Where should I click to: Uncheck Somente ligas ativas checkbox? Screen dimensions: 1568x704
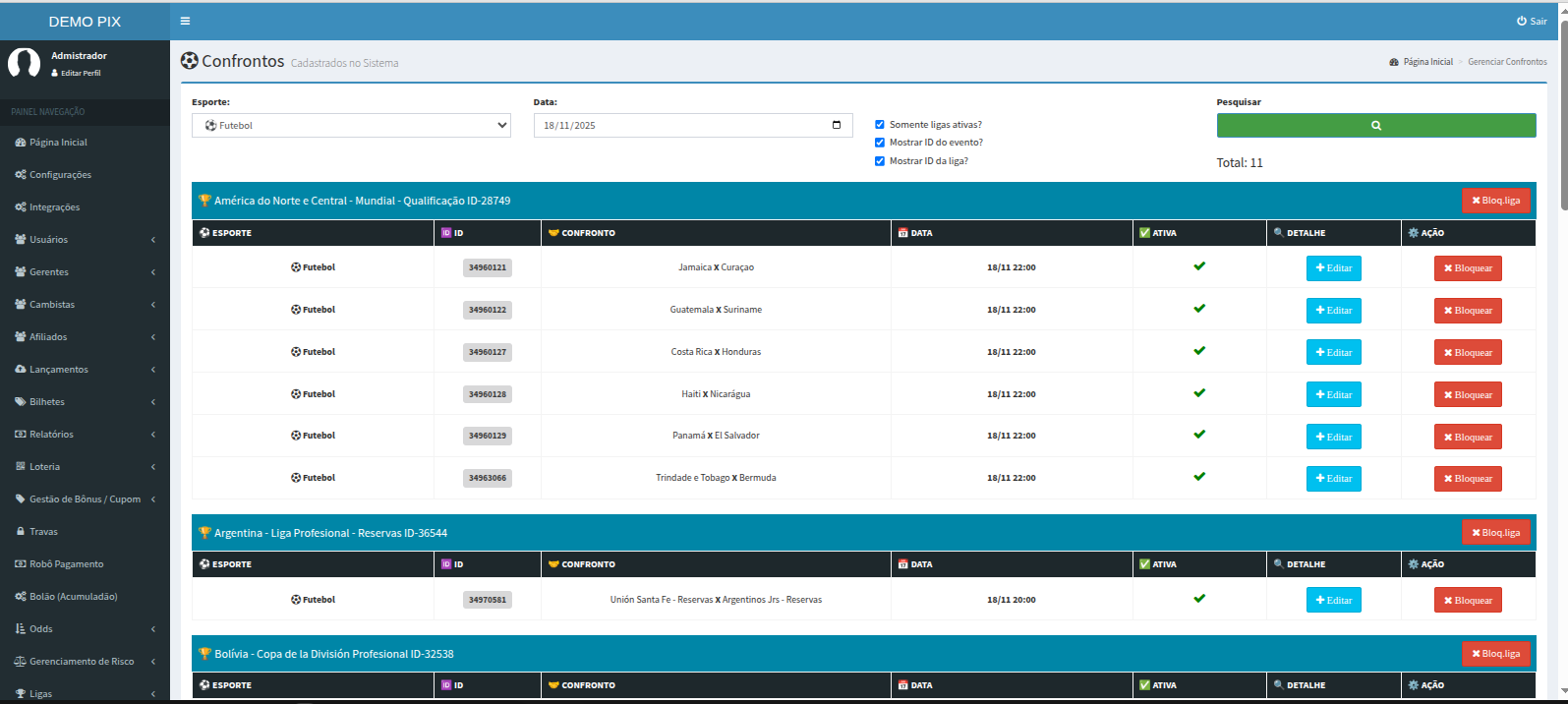pos(880,125)
